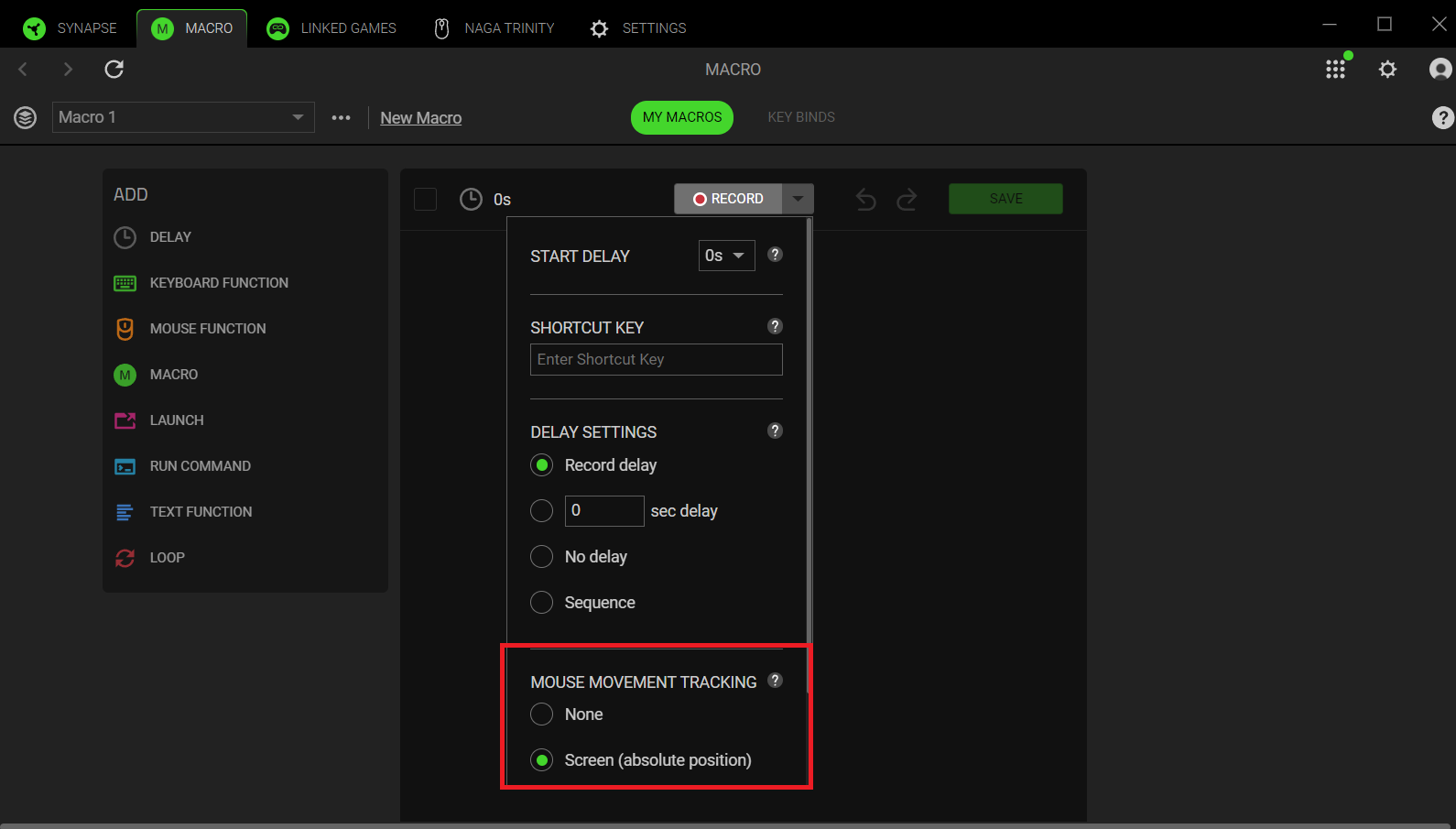1456x829 pixels.
Task: Click the Enter Shortcut Key field
Action: [x=657, y=359]
